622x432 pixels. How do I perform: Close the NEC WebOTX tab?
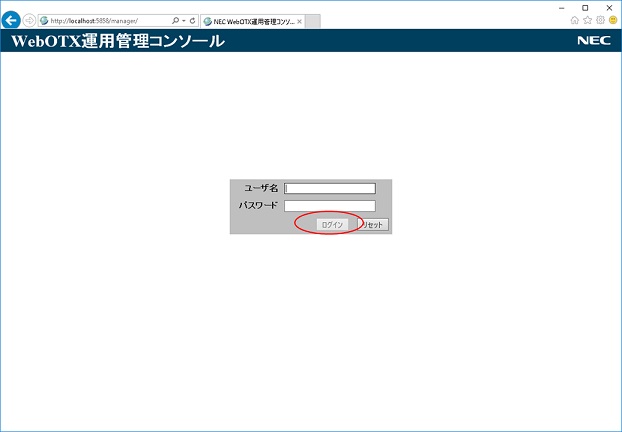(300, 21)
